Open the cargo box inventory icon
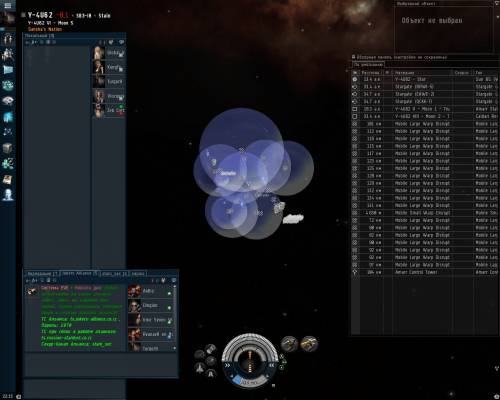 [7, 148]
